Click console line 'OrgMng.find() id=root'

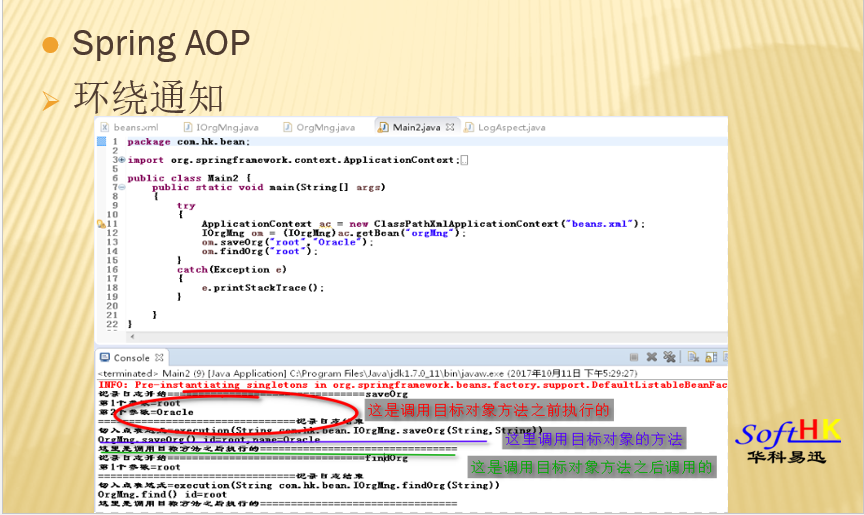click(163, 494)
